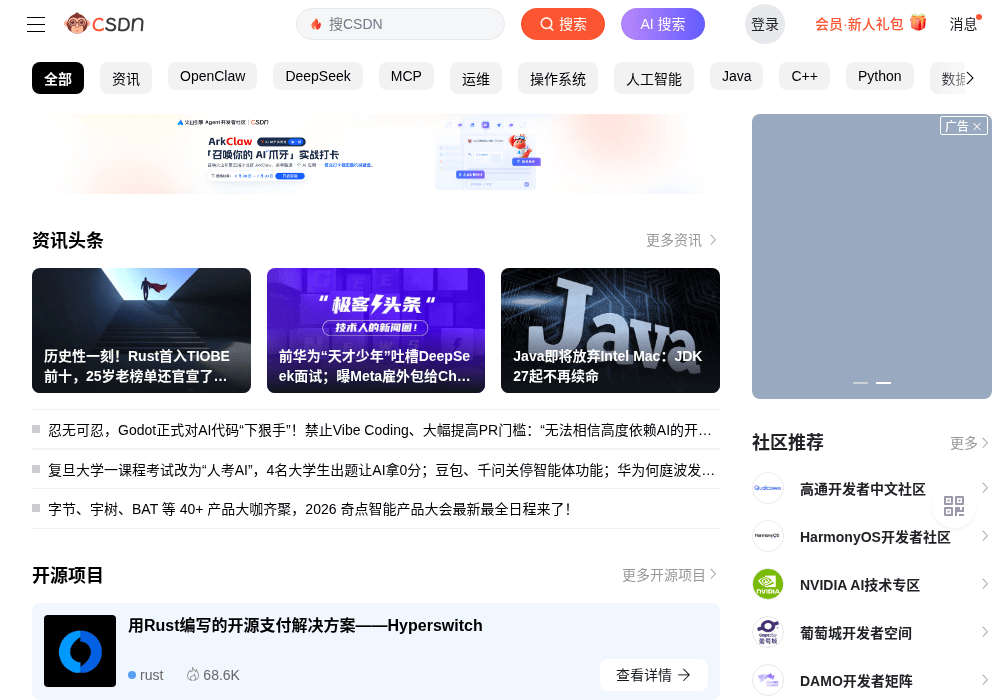1000x700 pixels.
Task: Open 查看详情 for Hyperswitch
Action: pos(654,675)
